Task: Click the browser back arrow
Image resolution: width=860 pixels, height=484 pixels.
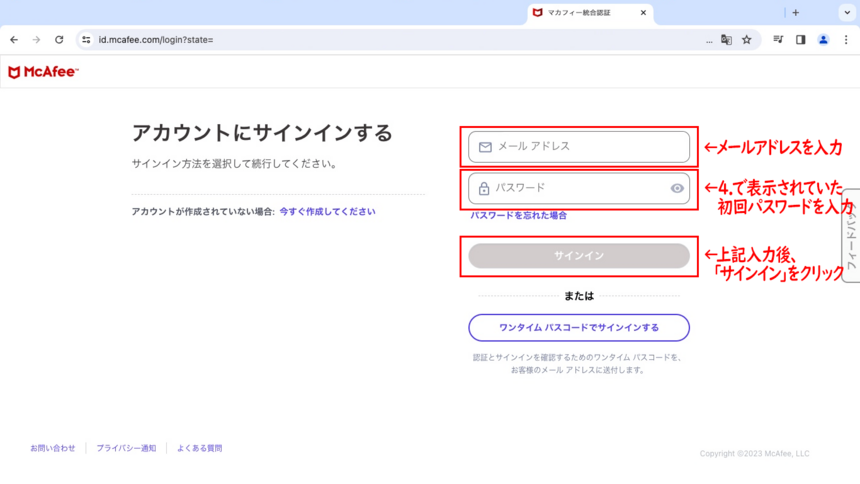Action: [14, 40]
